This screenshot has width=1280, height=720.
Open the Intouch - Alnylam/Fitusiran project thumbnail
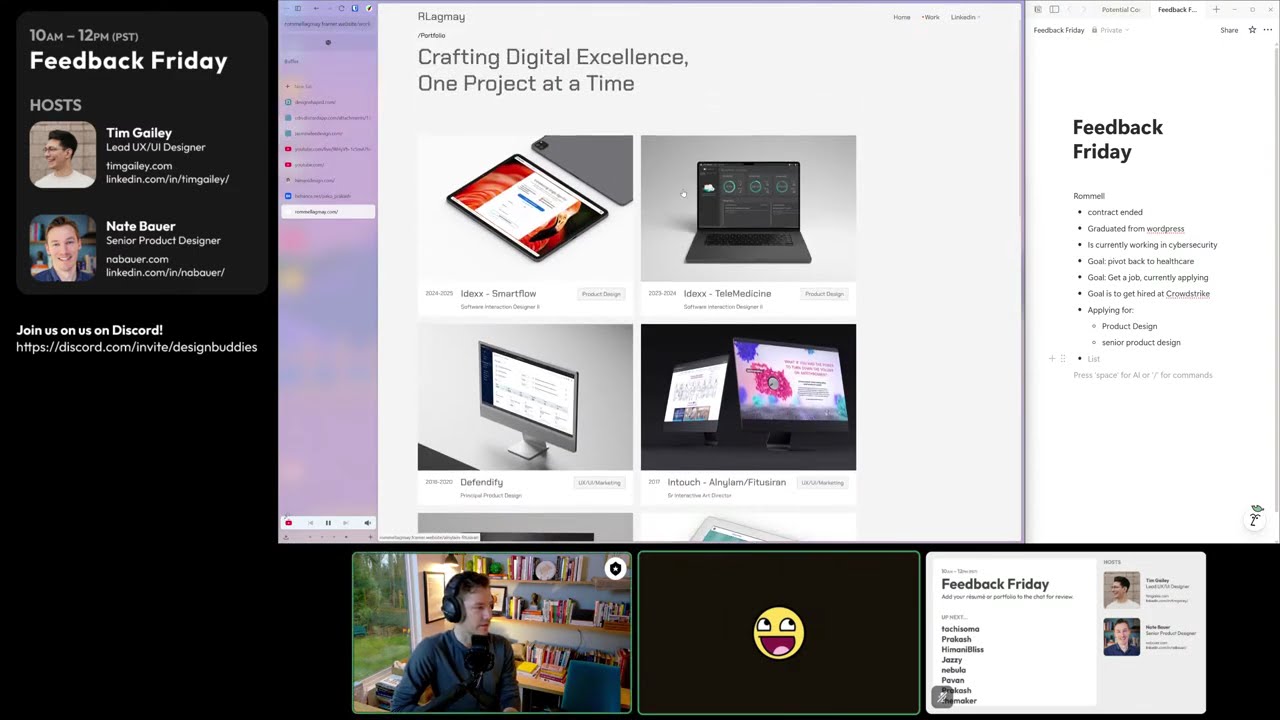(748, 397)
